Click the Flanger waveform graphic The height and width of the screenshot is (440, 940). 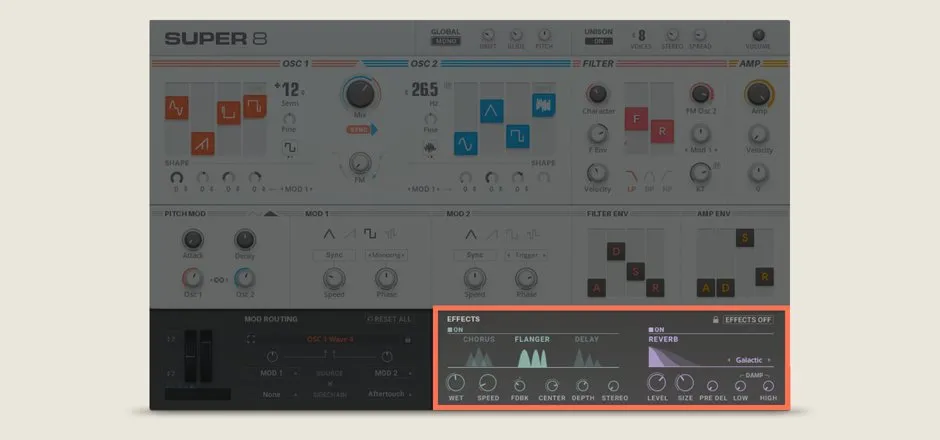(x=532, y=358)
